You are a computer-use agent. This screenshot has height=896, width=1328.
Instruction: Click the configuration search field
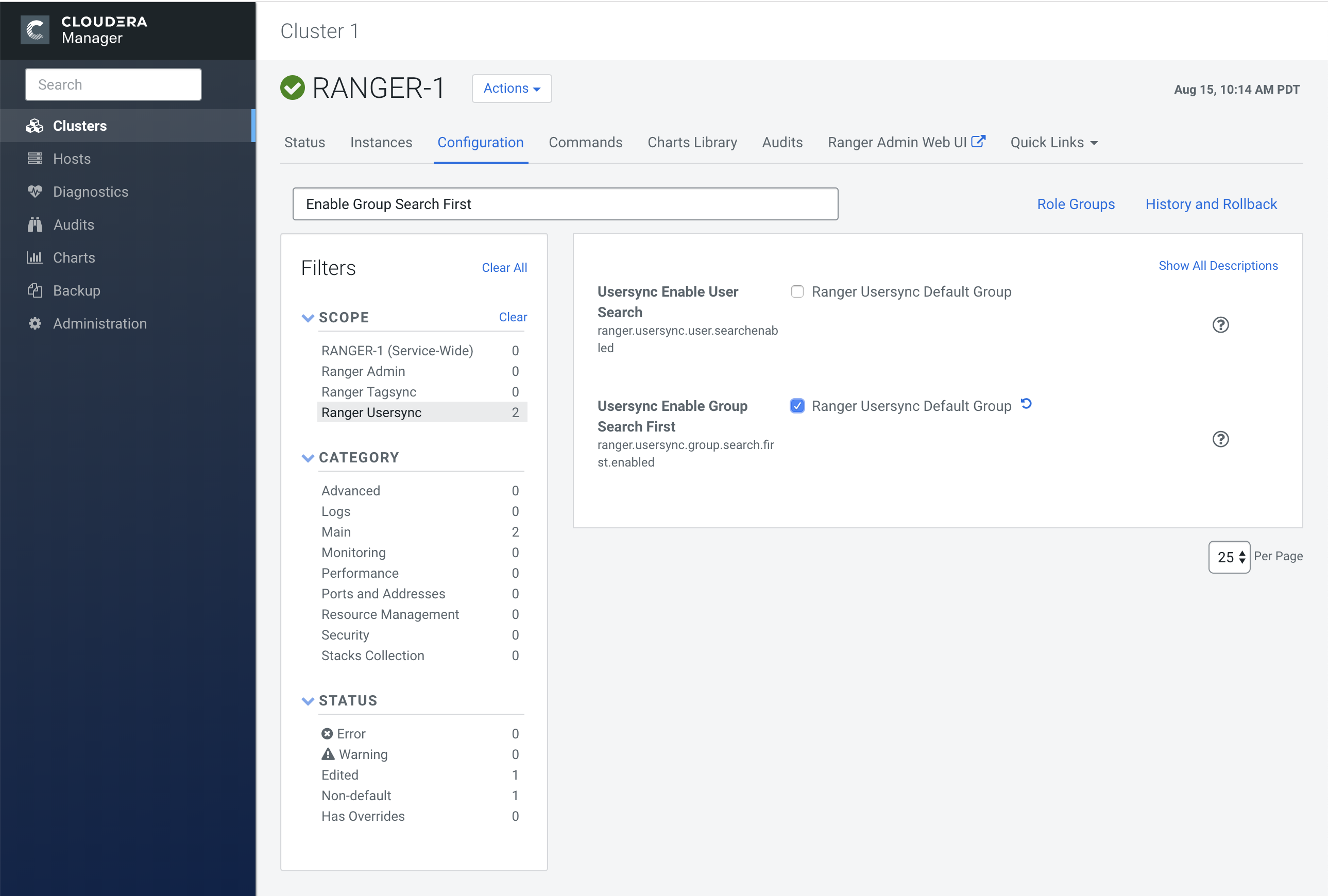click(565, 204)
